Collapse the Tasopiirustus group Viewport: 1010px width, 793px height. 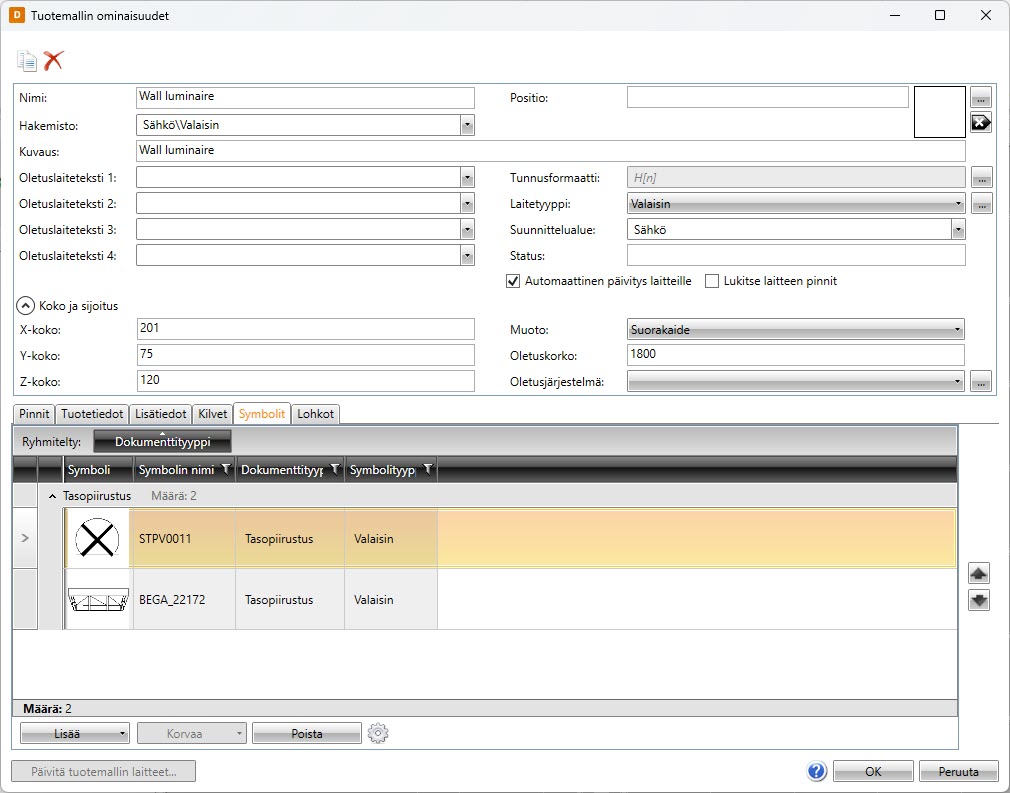coord(52,496)
